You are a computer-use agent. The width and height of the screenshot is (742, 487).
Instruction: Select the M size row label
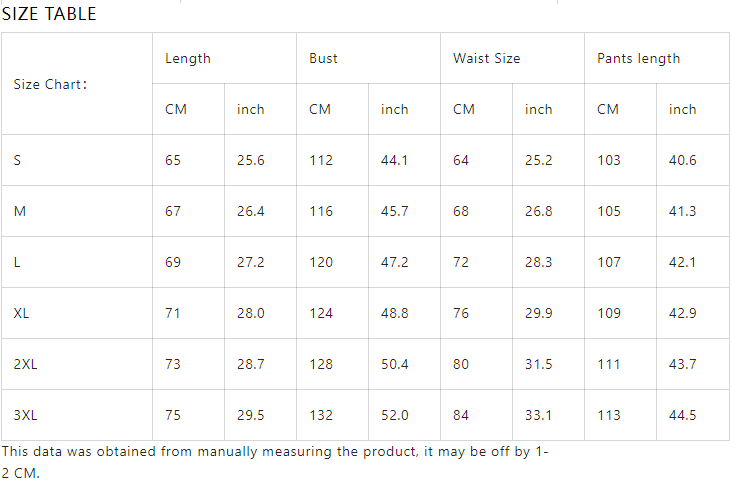20,211
